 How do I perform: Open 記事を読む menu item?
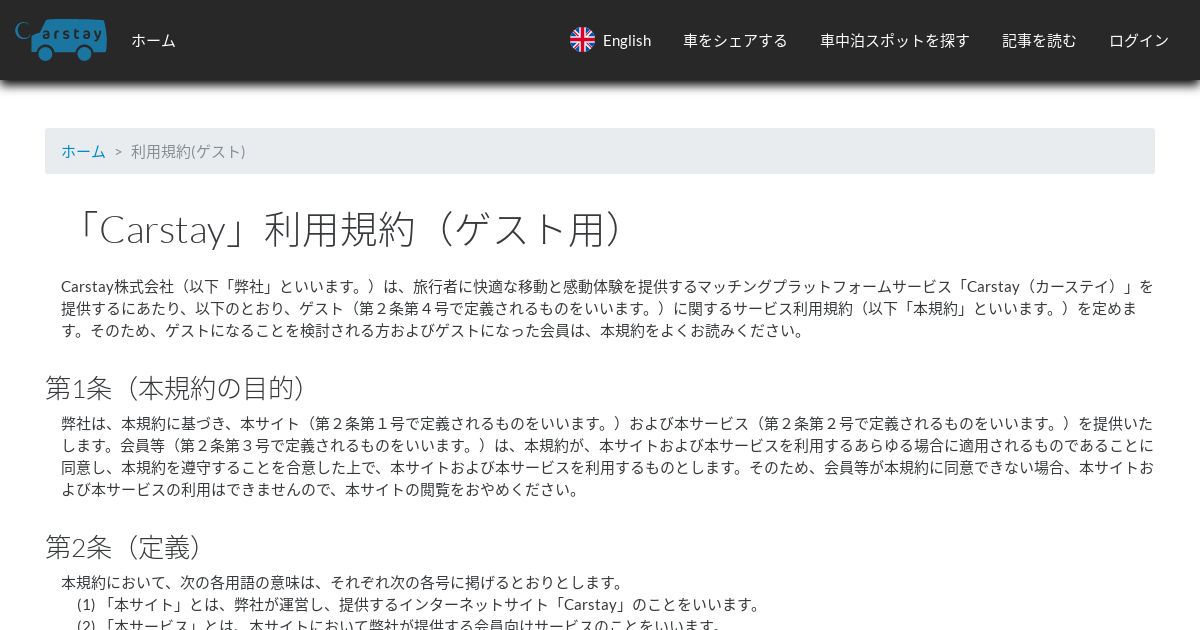[x=1039, y=40]
